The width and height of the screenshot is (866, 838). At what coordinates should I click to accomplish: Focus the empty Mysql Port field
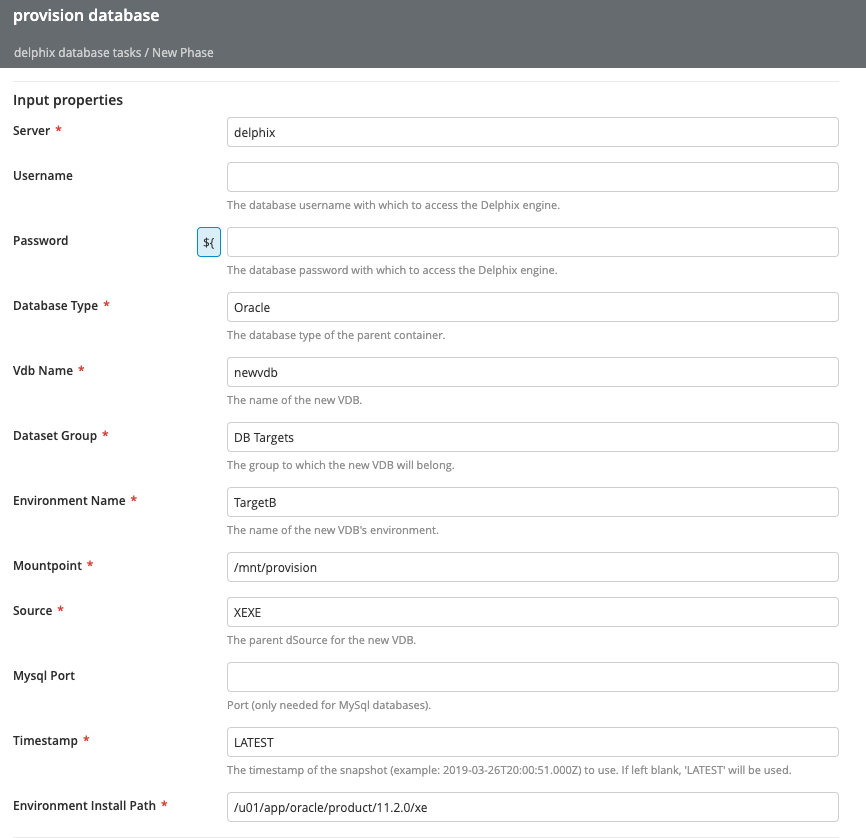[x=532, y=677]
